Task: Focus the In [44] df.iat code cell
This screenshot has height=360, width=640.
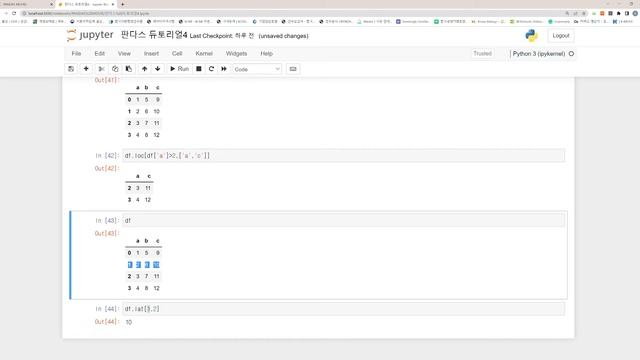Action: 344,309
